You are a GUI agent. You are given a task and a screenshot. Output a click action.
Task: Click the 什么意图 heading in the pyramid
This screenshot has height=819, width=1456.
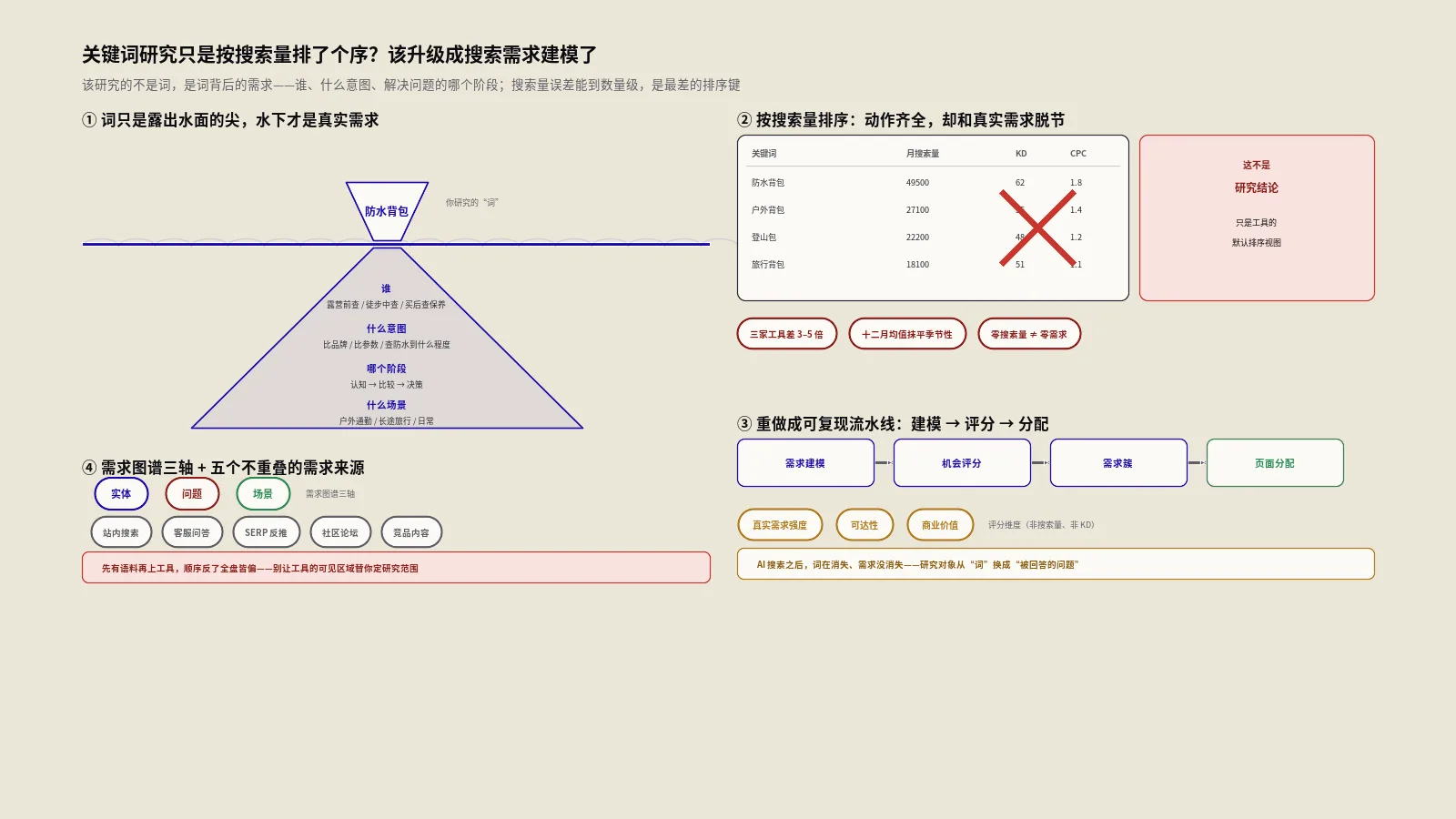387,329
